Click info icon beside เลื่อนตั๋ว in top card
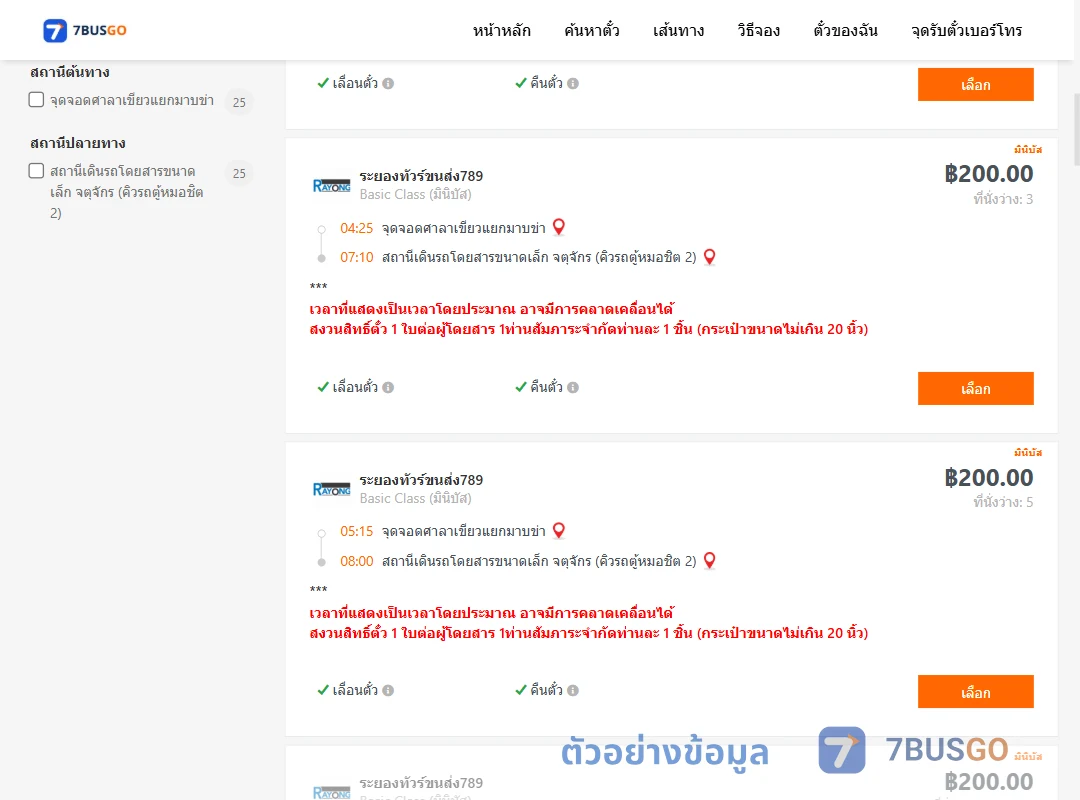 pos(388,83)
